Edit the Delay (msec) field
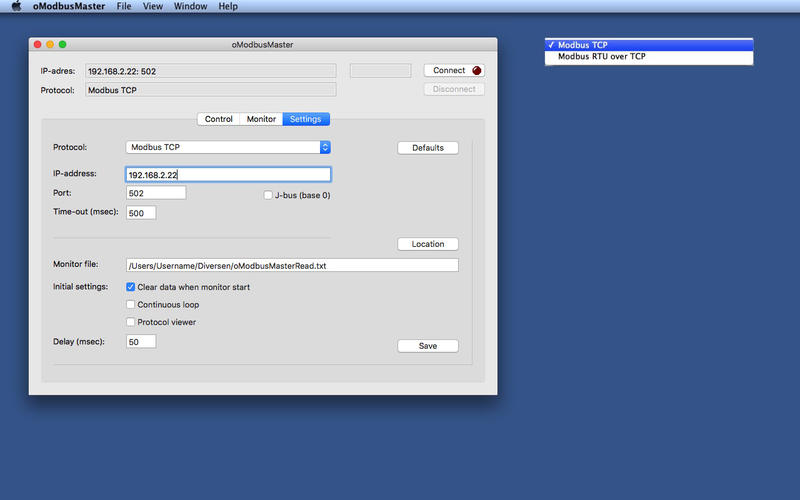800x500 pixels. 141,342
